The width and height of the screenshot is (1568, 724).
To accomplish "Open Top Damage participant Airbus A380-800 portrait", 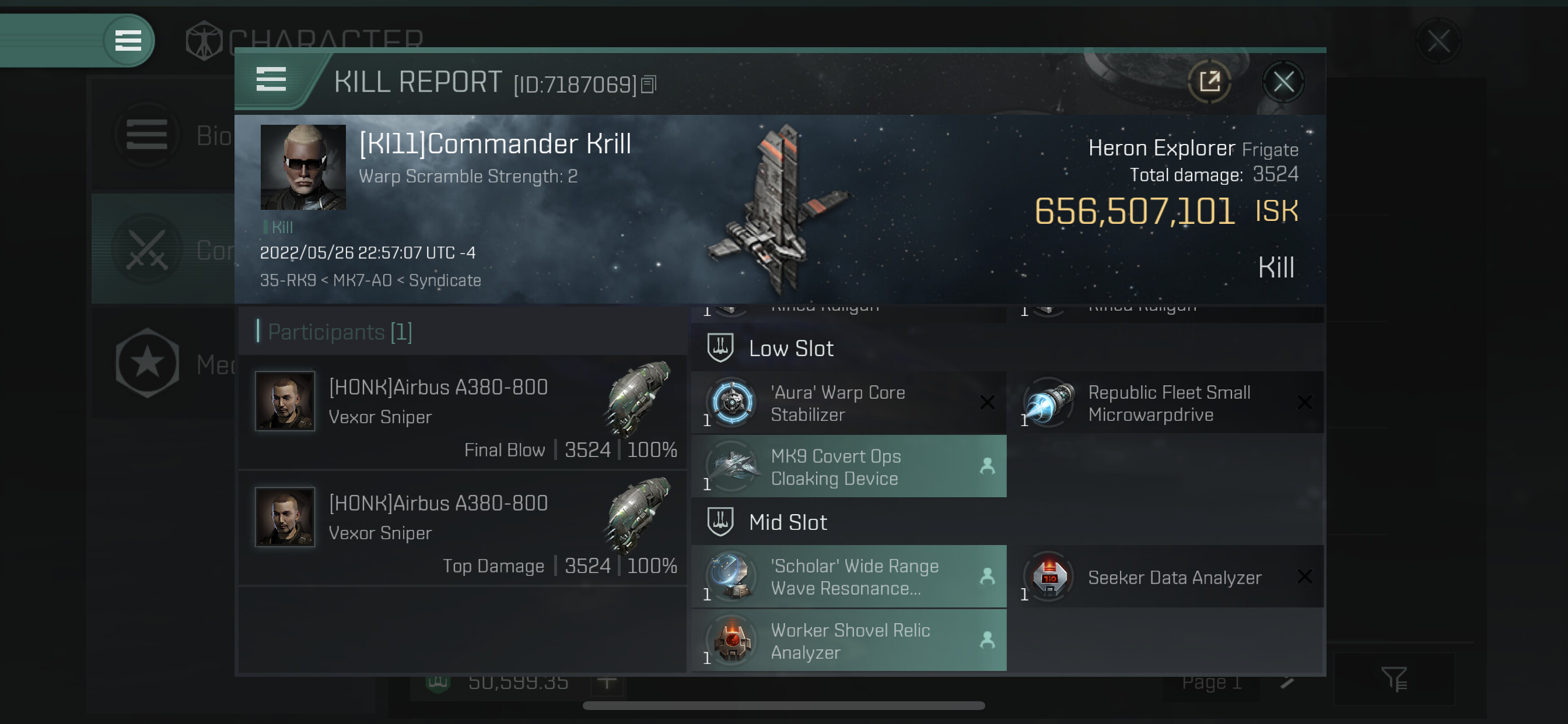I will 285,516.
